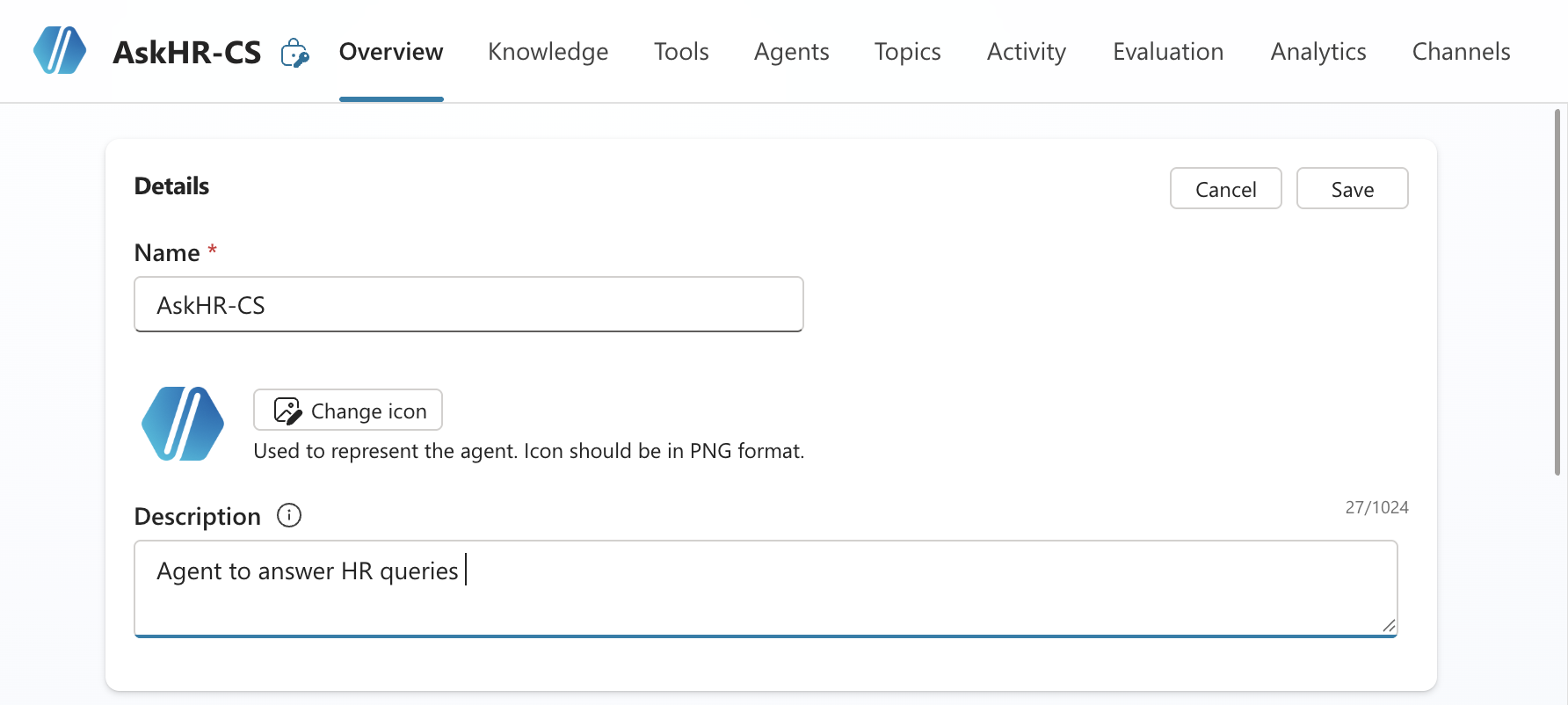The width and height of the screenshot is (1568, 705).
Task: Navigate to the Topics tab
Action: pos(907,52)
